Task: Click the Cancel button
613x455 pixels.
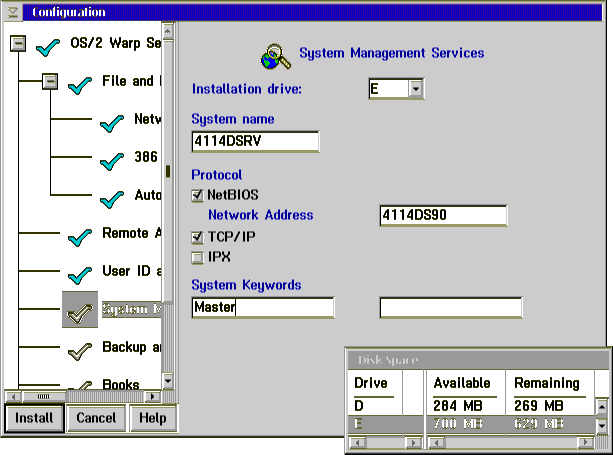Action: point(96,418)
